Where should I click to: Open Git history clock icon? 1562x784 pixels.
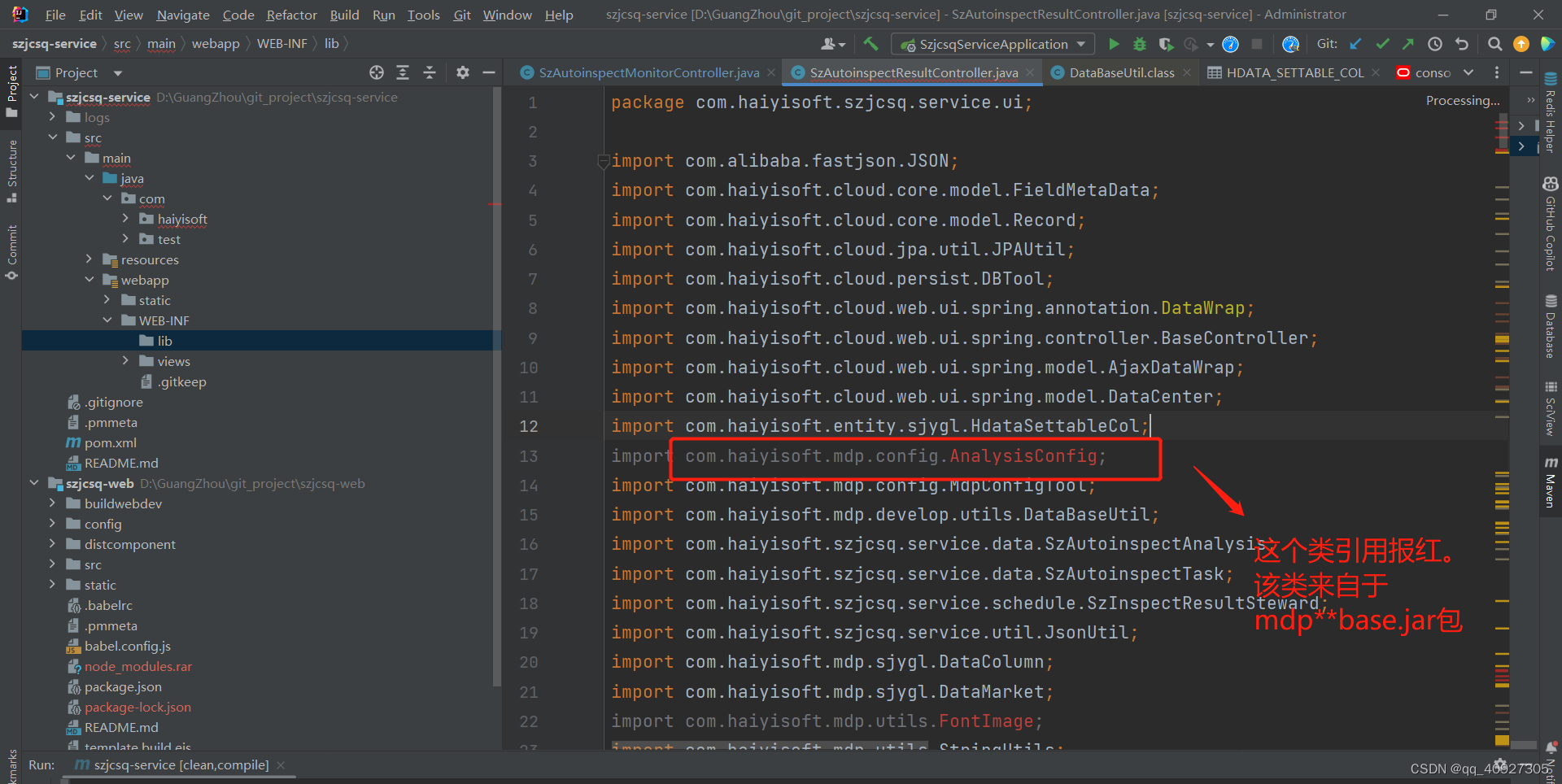(x=1435, y=44)
